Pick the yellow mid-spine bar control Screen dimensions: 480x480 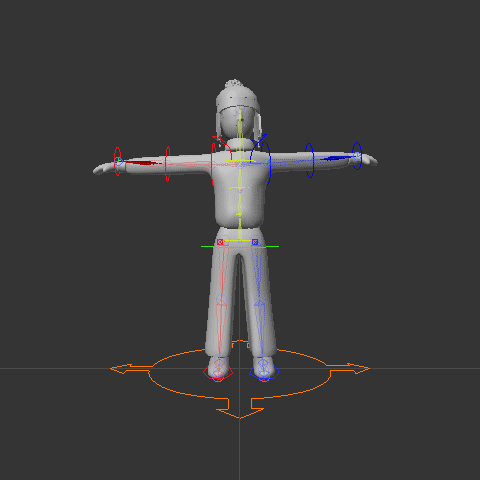[239, 188]
